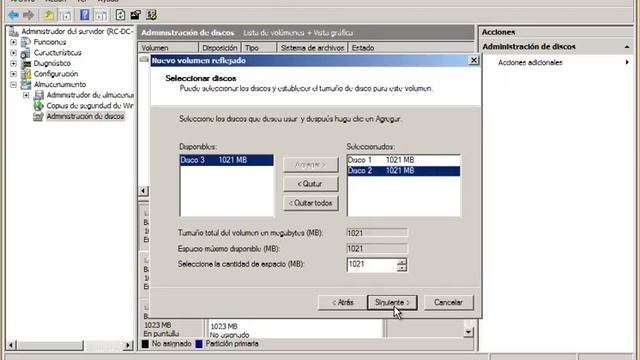
Task: Select the Características tree item
Action: coord(58,53)
